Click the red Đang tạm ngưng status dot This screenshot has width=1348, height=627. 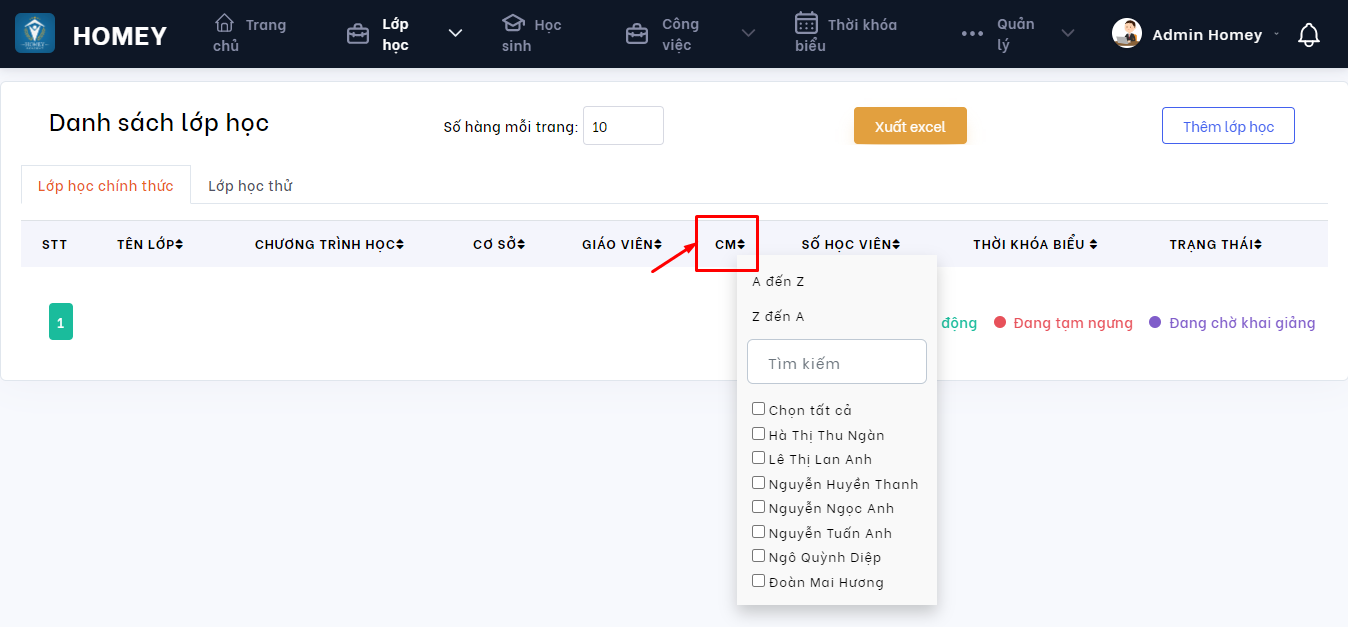click(x=999, y=323)
